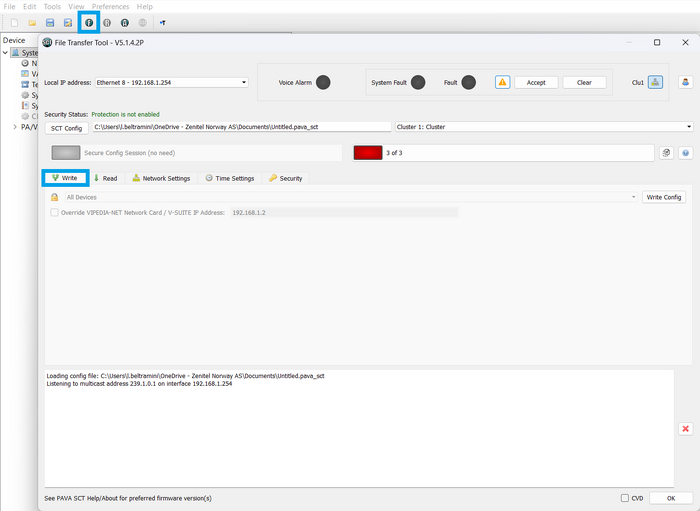Switch to the Network Settings tab
The width and height of the screenshot is (700, 511).
pos(161,178)
